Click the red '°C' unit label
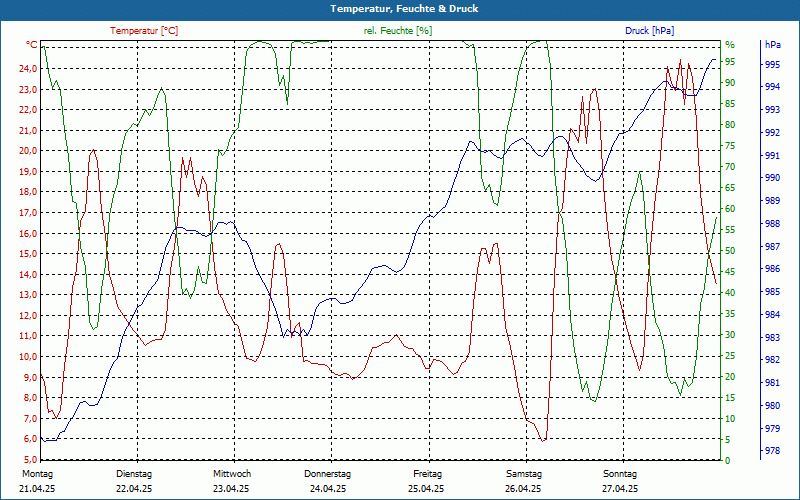This screenshot has width=800, height=500. [32, 45]
